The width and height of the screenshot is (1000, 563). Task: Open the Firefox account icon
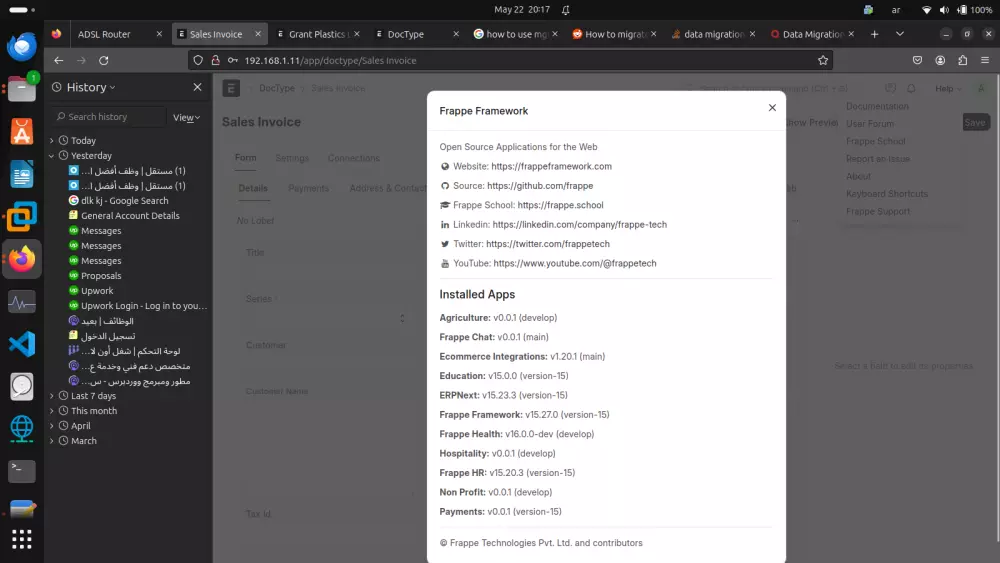(940, 60)
